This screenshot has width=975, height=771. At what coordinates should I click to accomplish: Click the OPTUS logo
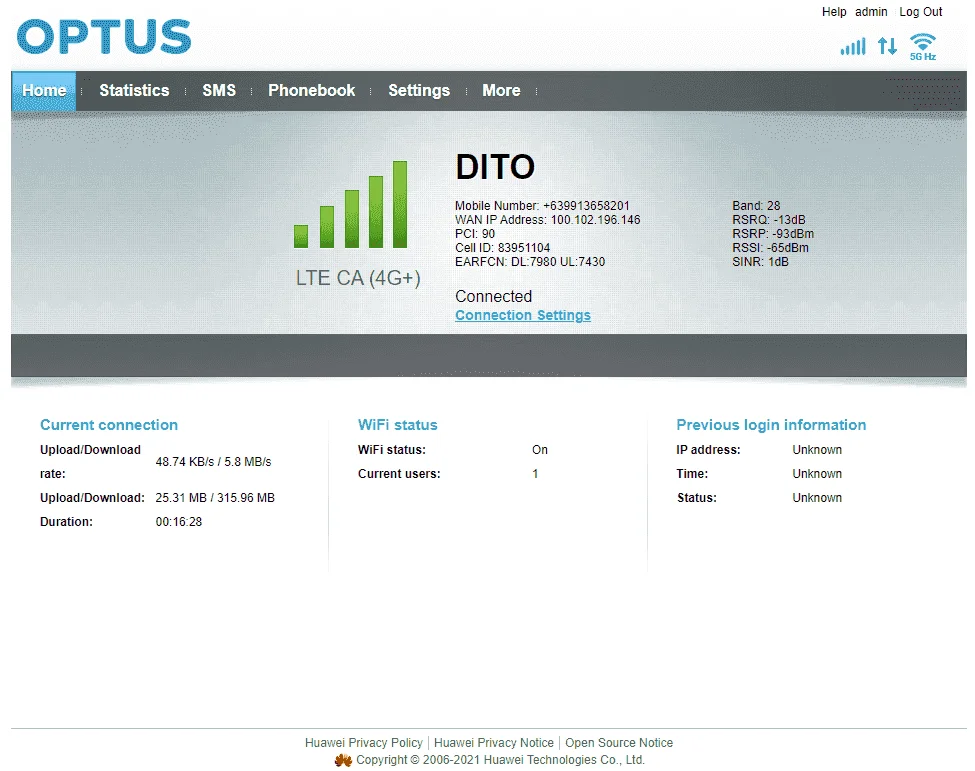point(104,37)
